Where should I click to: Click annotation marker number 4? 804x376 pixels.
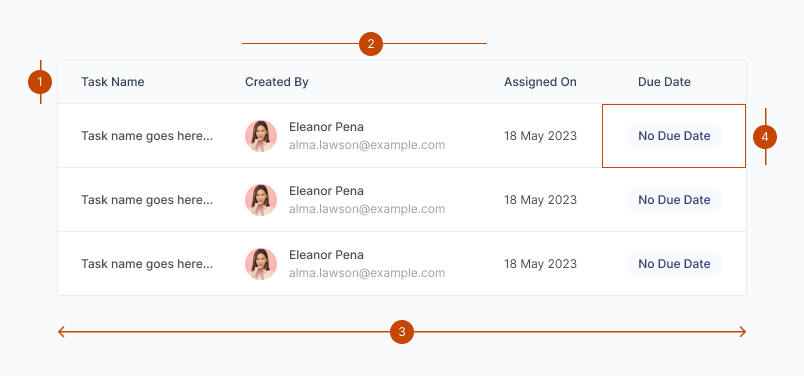[765, 137]
